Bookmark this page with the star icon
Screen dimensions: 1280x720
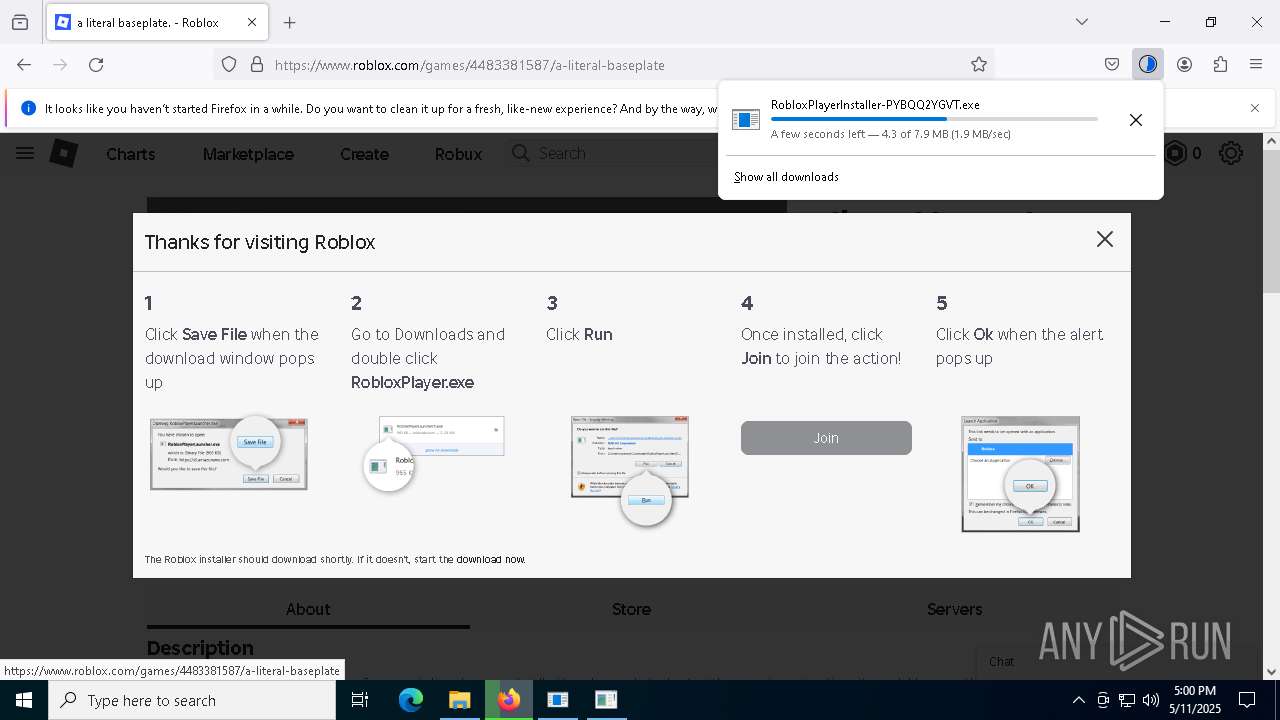[979, 64]
